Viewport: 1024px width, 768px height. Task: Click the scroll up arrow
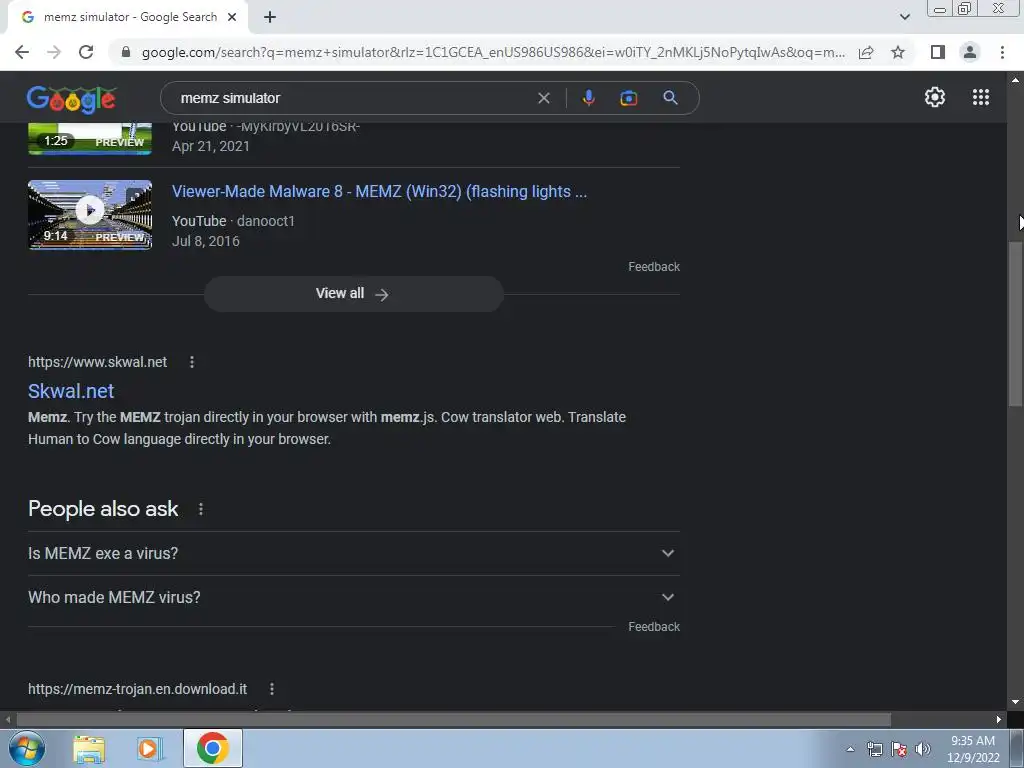(x=1015, y=80)
